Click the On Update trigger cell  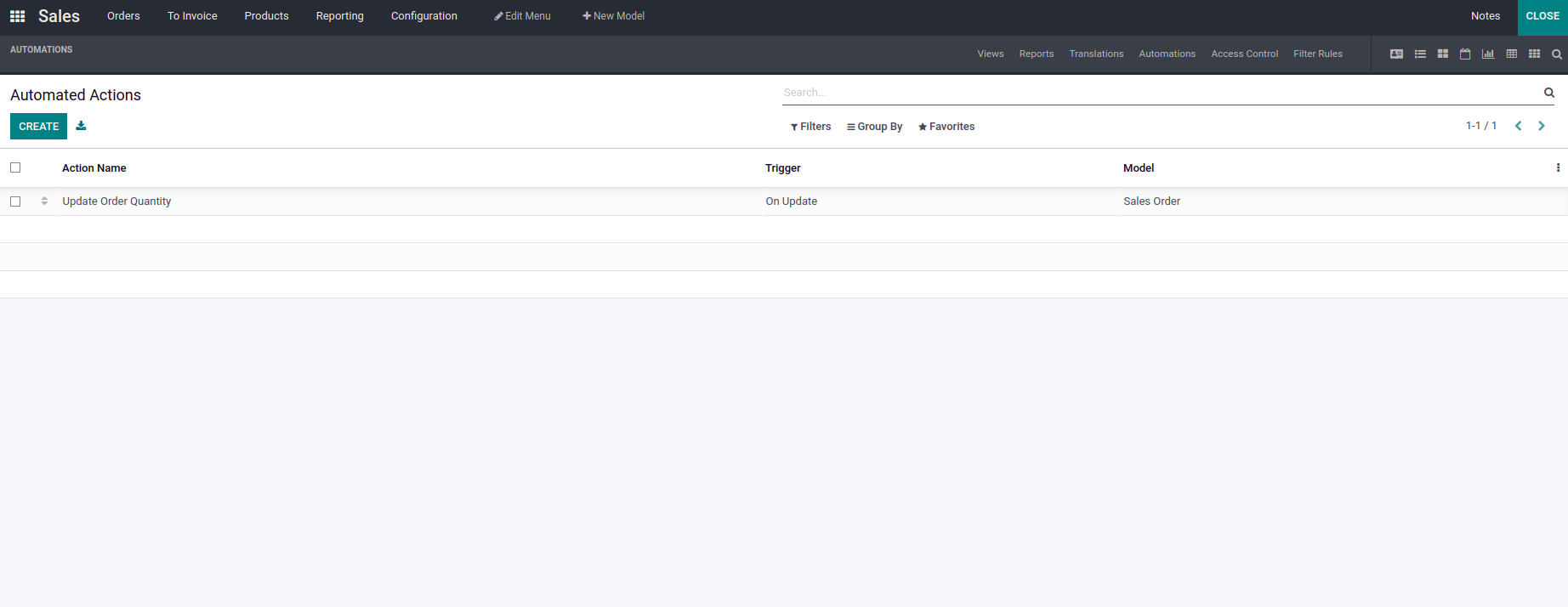pyautogui.click(x=791, y=201)
